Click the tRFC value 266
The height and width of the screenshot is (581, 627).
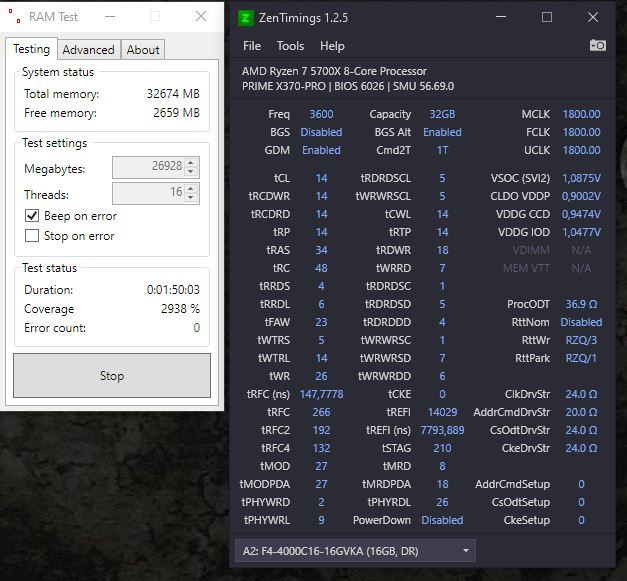(321, 412)
